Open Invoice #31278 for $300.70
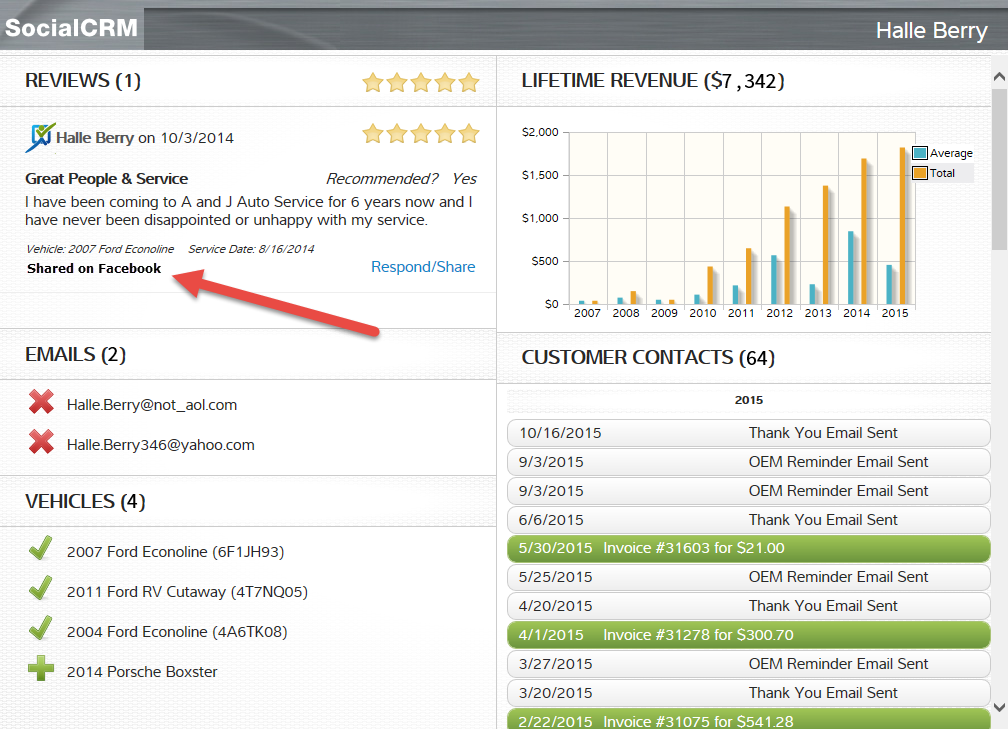 748,635
